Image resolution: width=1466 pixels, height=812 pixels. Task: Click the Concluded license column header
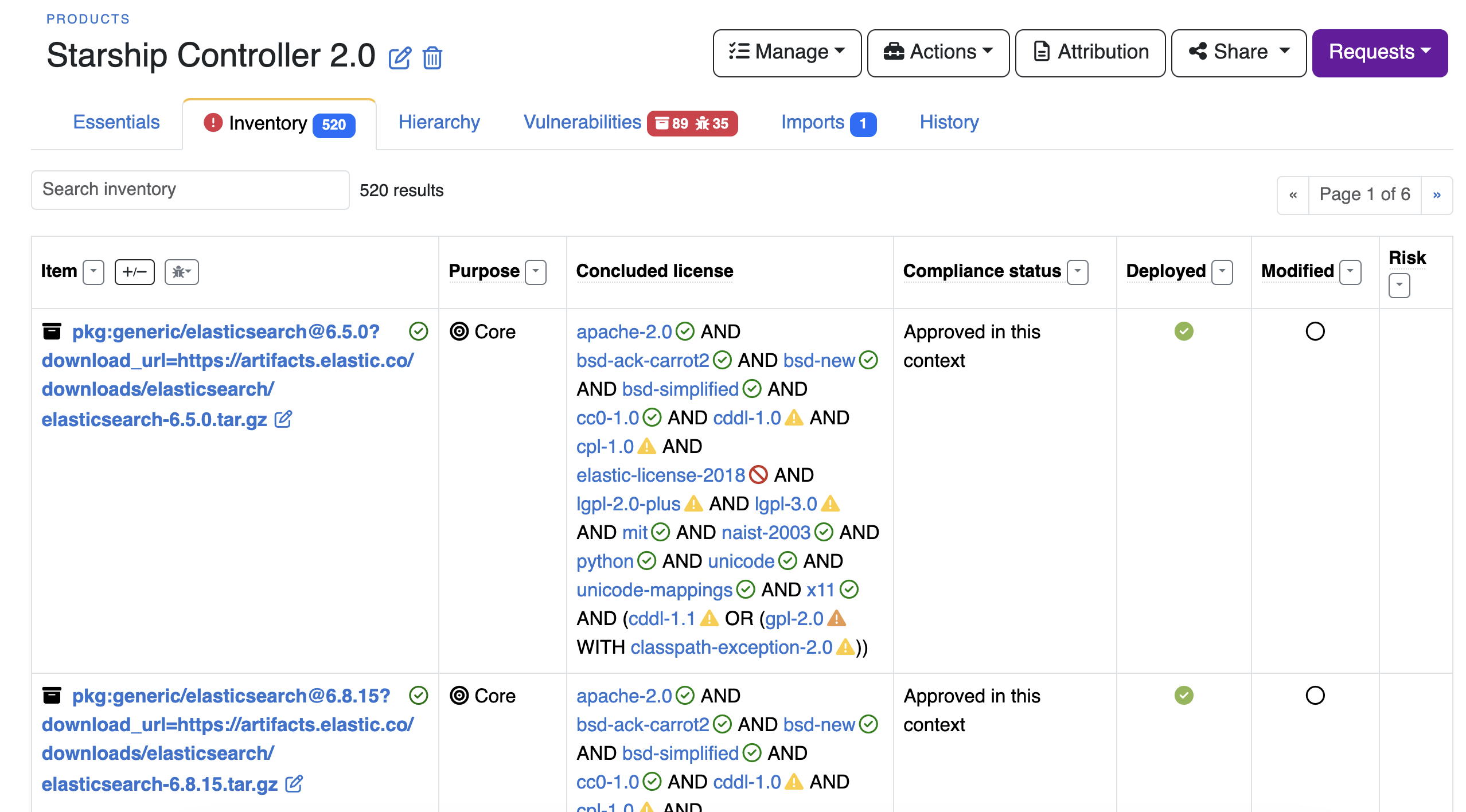[654, 271]
